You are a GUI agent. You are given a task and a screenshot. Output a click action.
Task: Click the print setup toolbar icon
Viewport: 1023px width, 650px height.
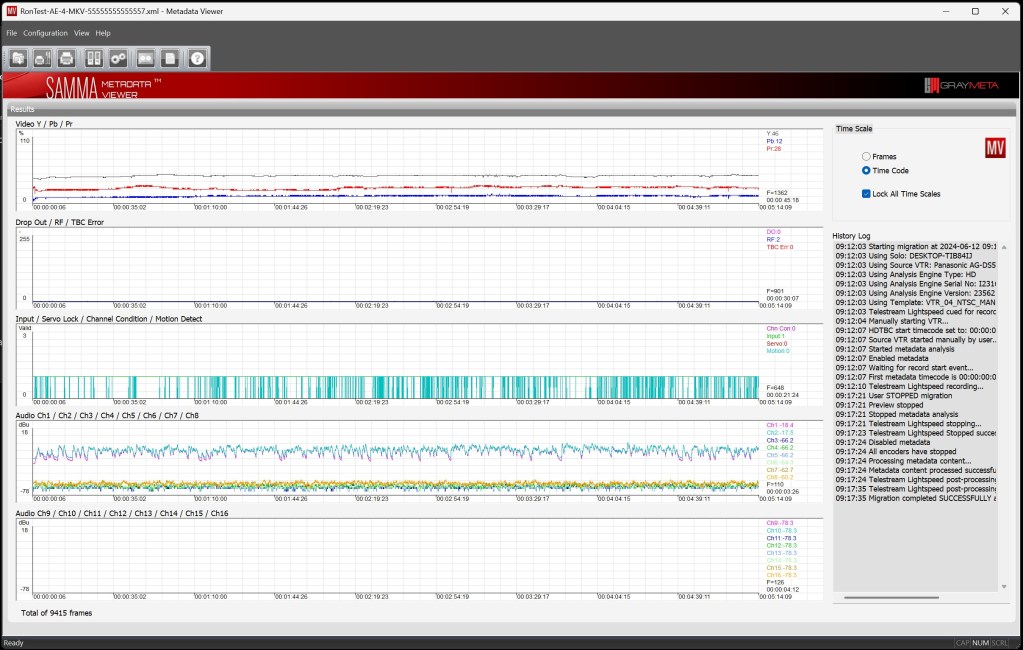[x=42, y=58]
